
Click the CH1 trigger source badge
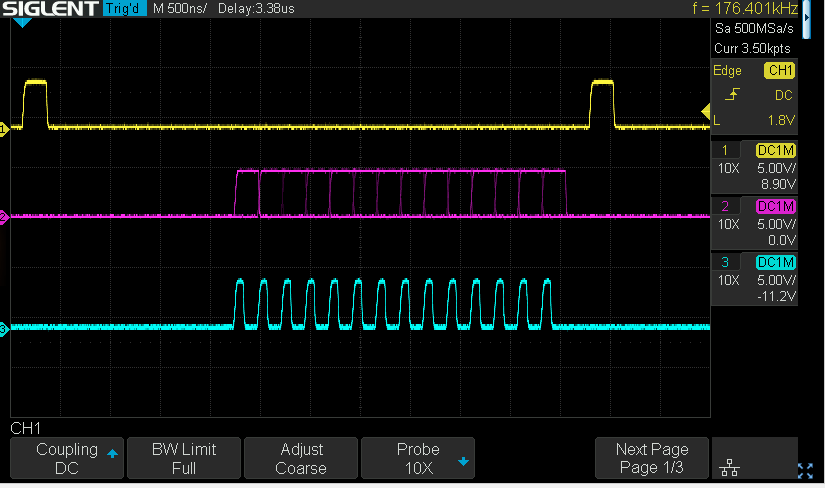[x=780, y=71]
